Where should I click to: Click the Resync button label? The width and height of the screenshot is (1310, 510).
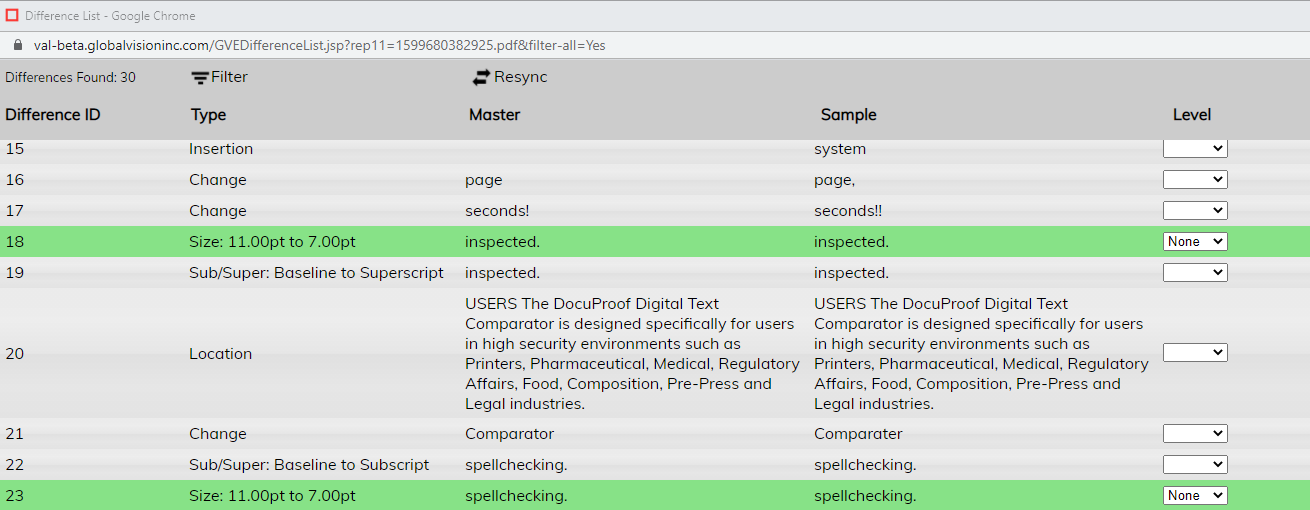(521, 77)
